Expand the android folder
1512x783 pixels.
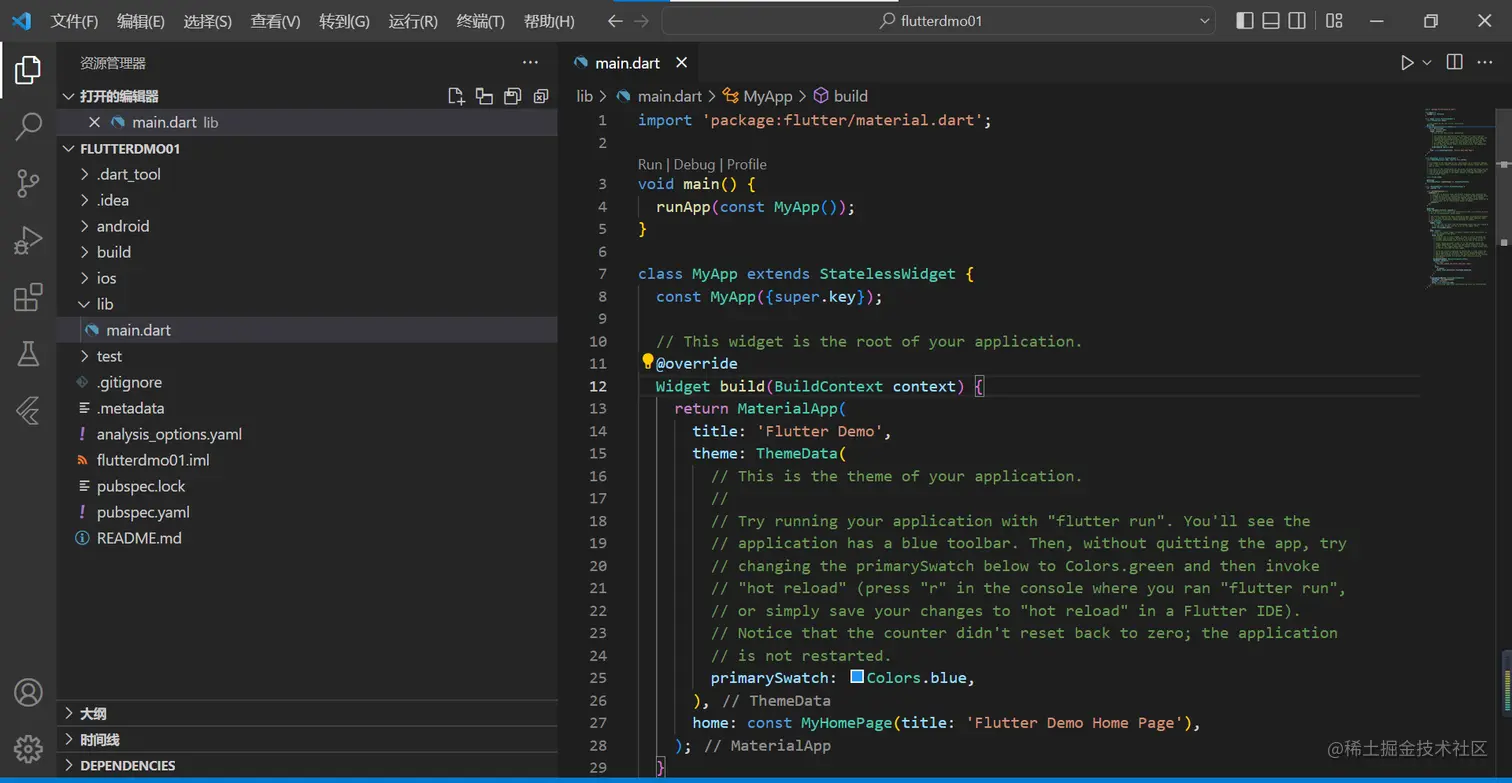122,226
